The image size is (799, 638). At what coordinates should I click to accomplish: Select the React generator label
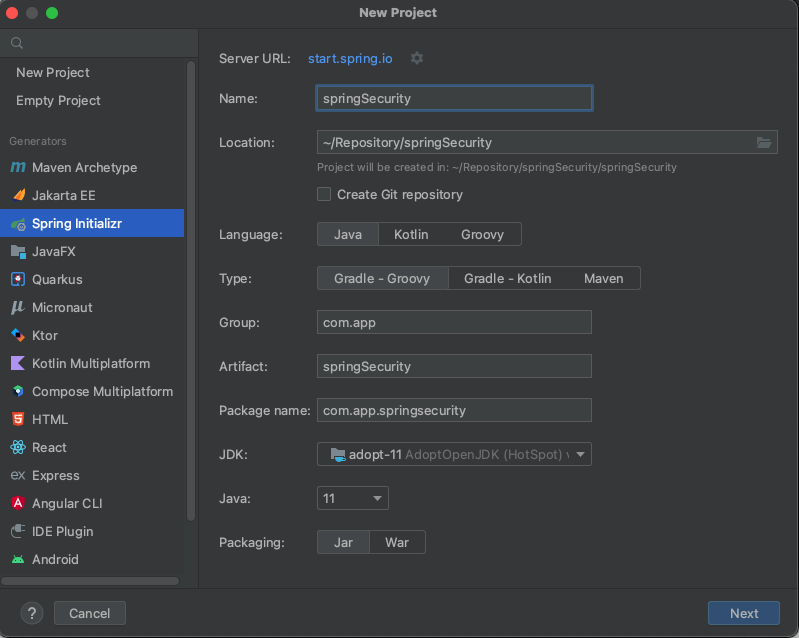click(49, 447)
